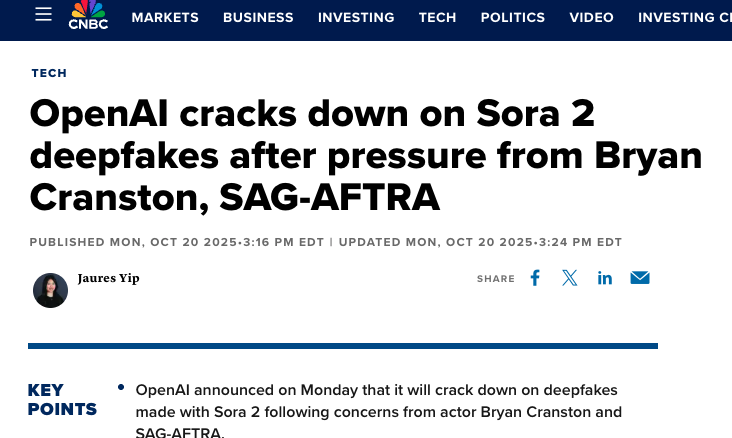
Task: Open the Investing Club nav item
Action: tap(684, 17)
